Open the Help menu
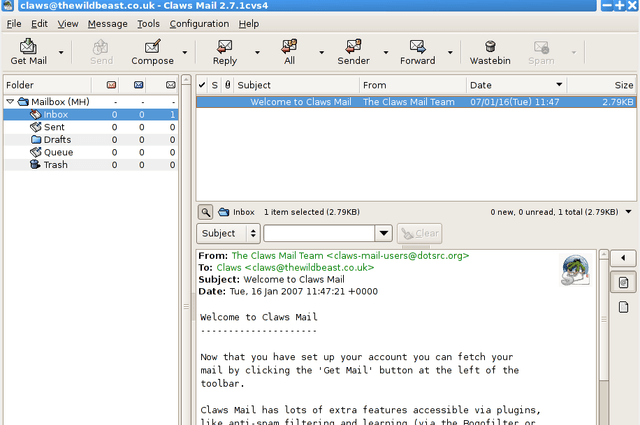Image resolution: width=640 pixels, height=425 pixels. [249, 24]
